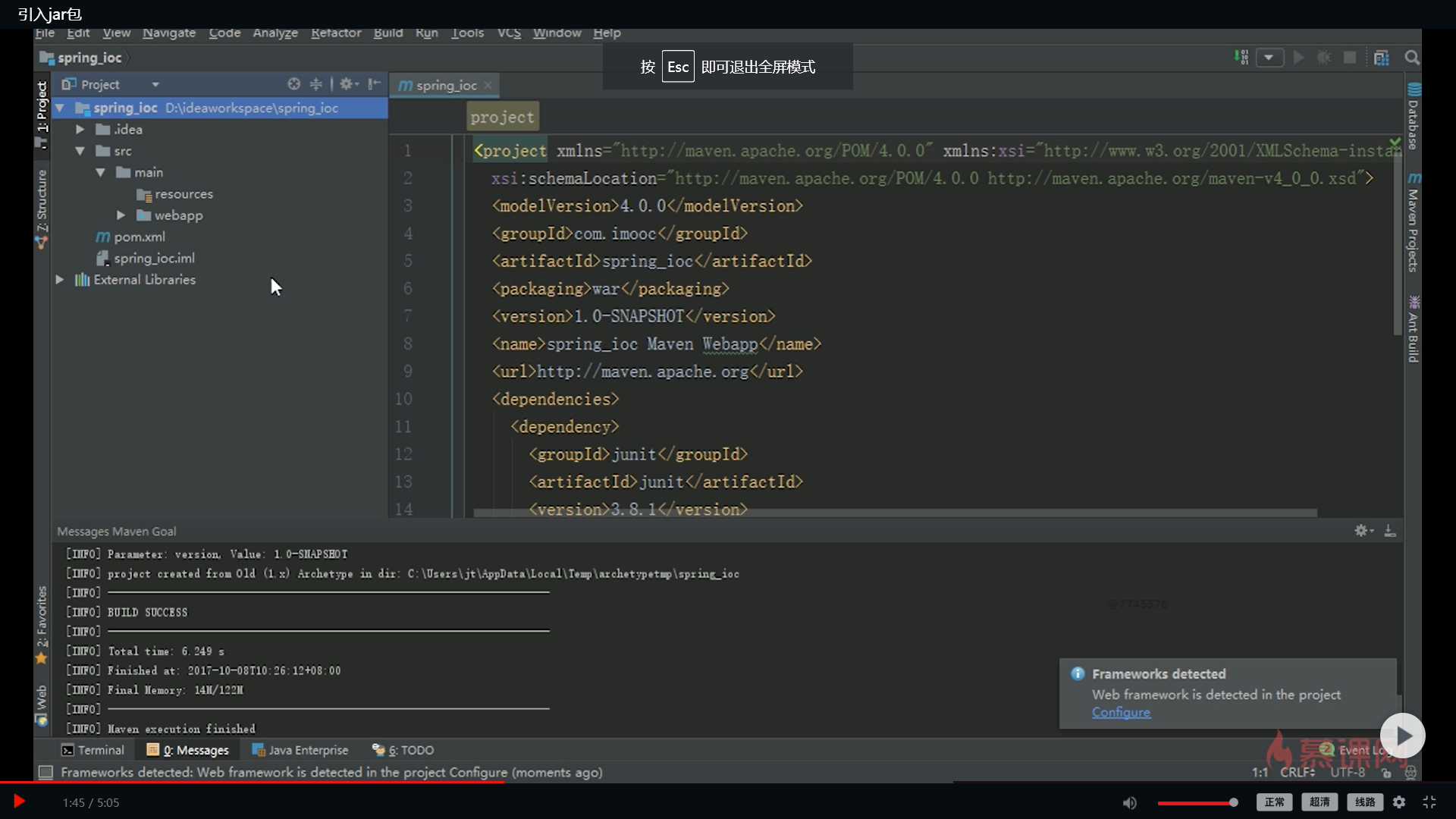Screen dimensions: 1456x819
Task: Click the Hector inspector icon
Action: [1410, 773]
